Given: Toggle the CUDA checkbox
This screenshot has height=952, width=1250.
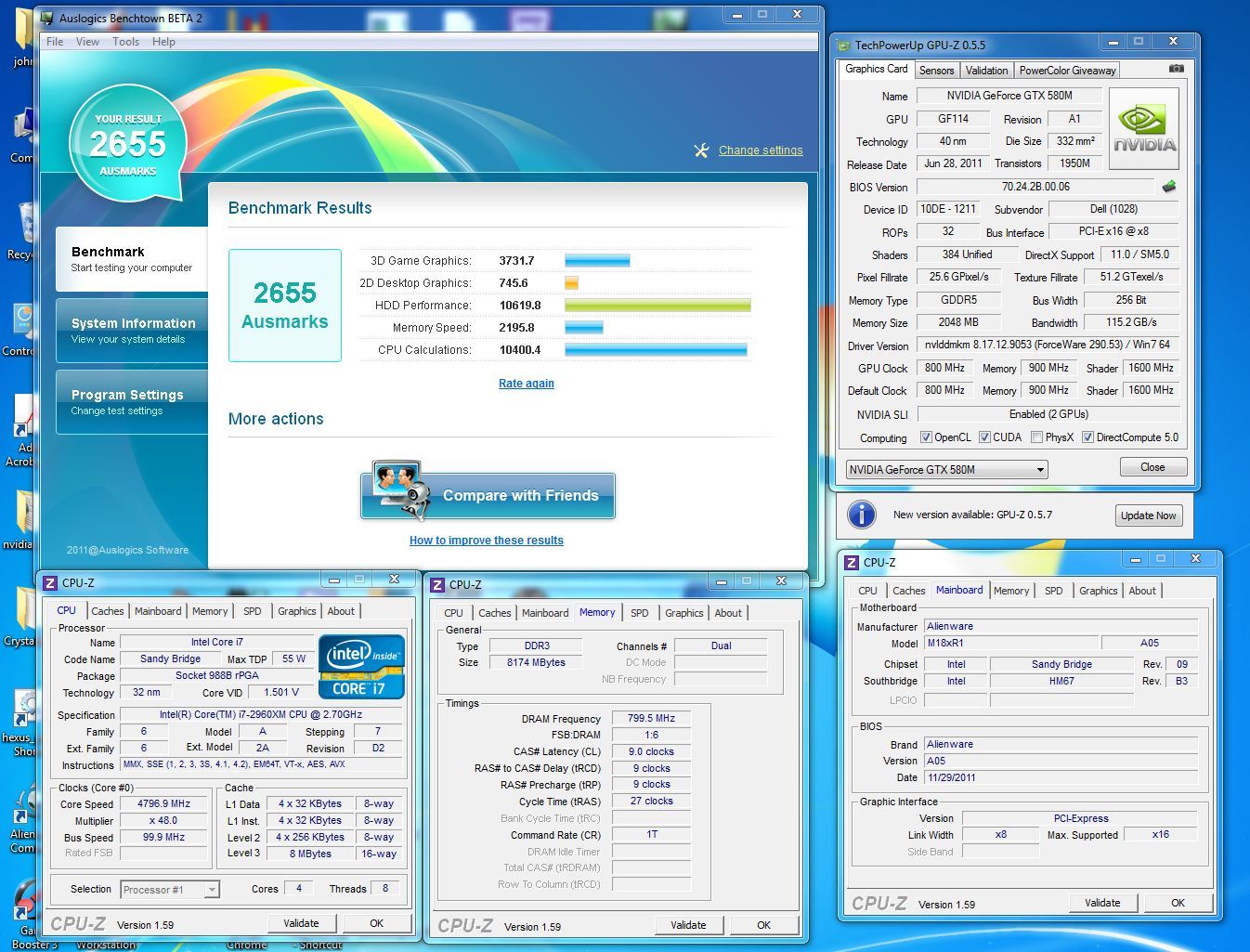Looking at the screenshot, I should (984, 437).
